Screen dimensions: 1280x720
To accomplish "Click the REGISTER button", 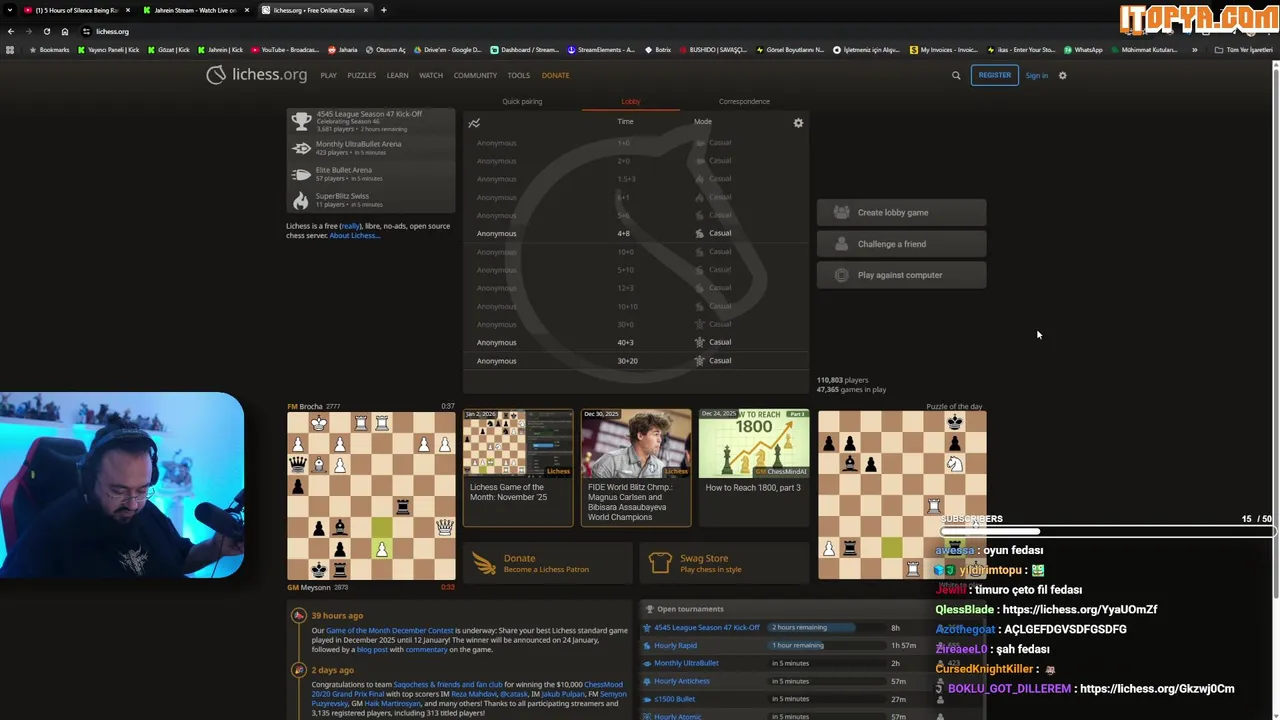I will (994, 75).
